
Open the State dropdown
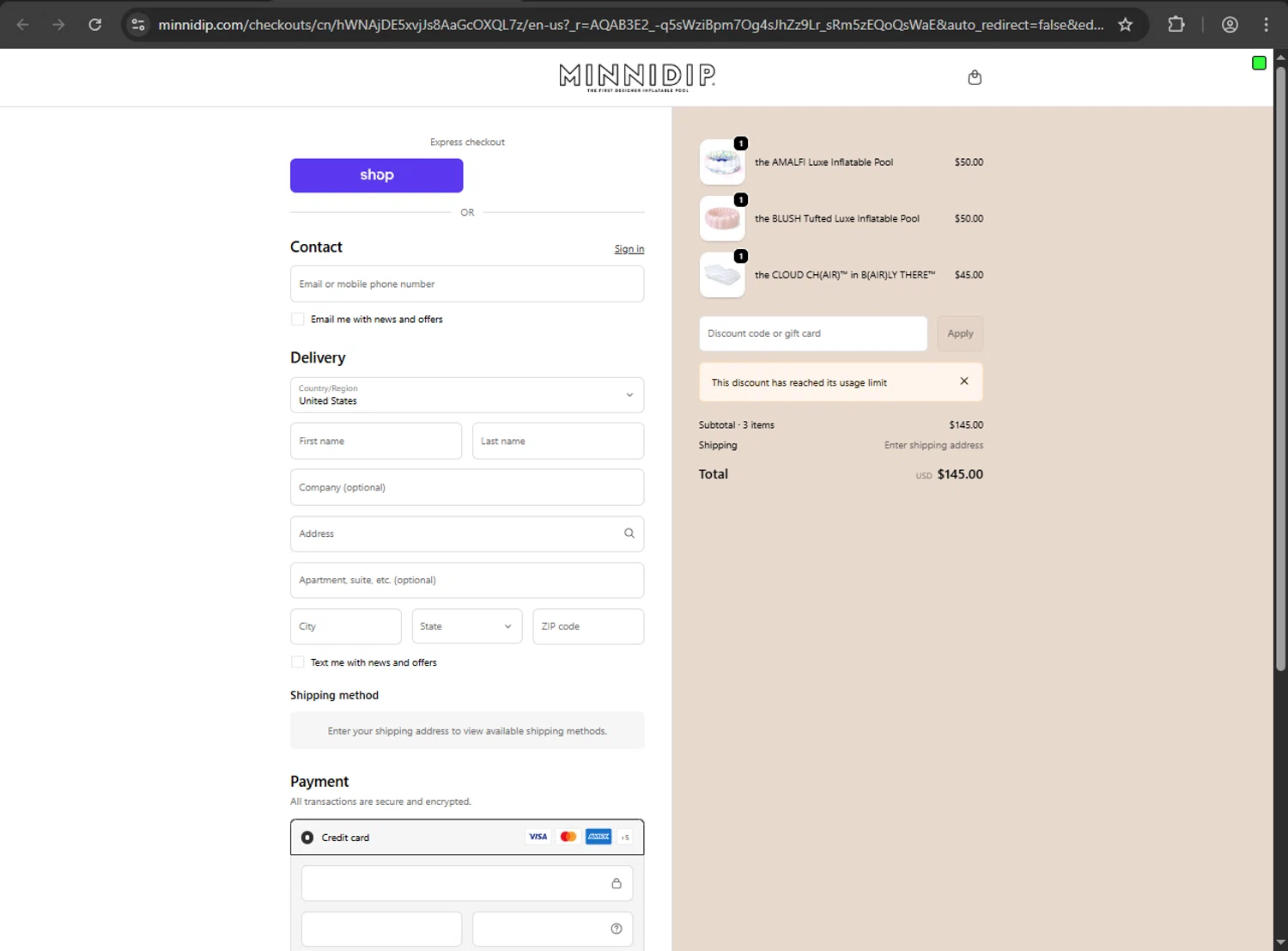coord(467,626)
